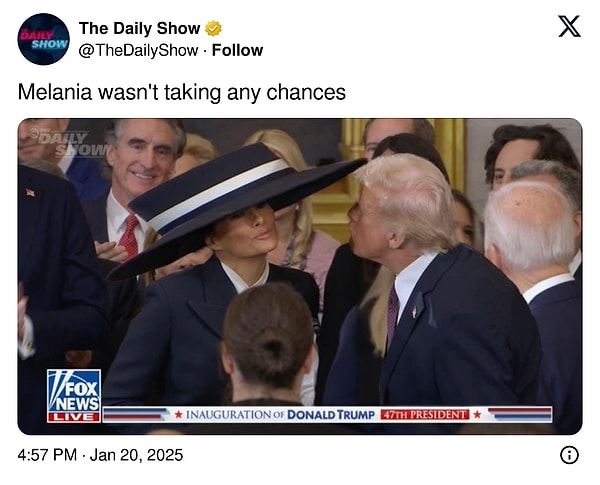Click the tweet info icon
Viewport: 600px width, 485px height.
[x=569, y=455]
